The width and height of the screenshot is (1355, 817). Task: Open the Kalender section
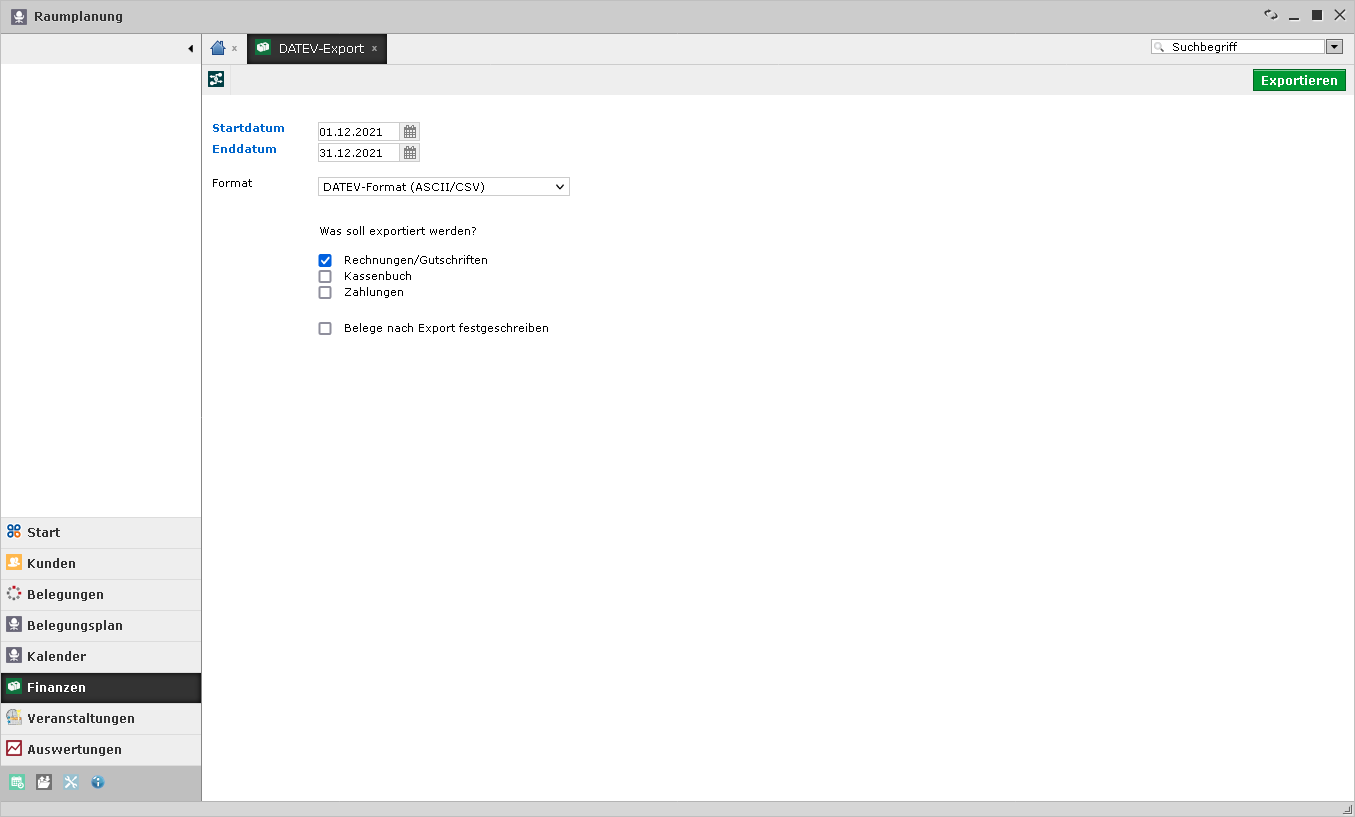(101, 657)
